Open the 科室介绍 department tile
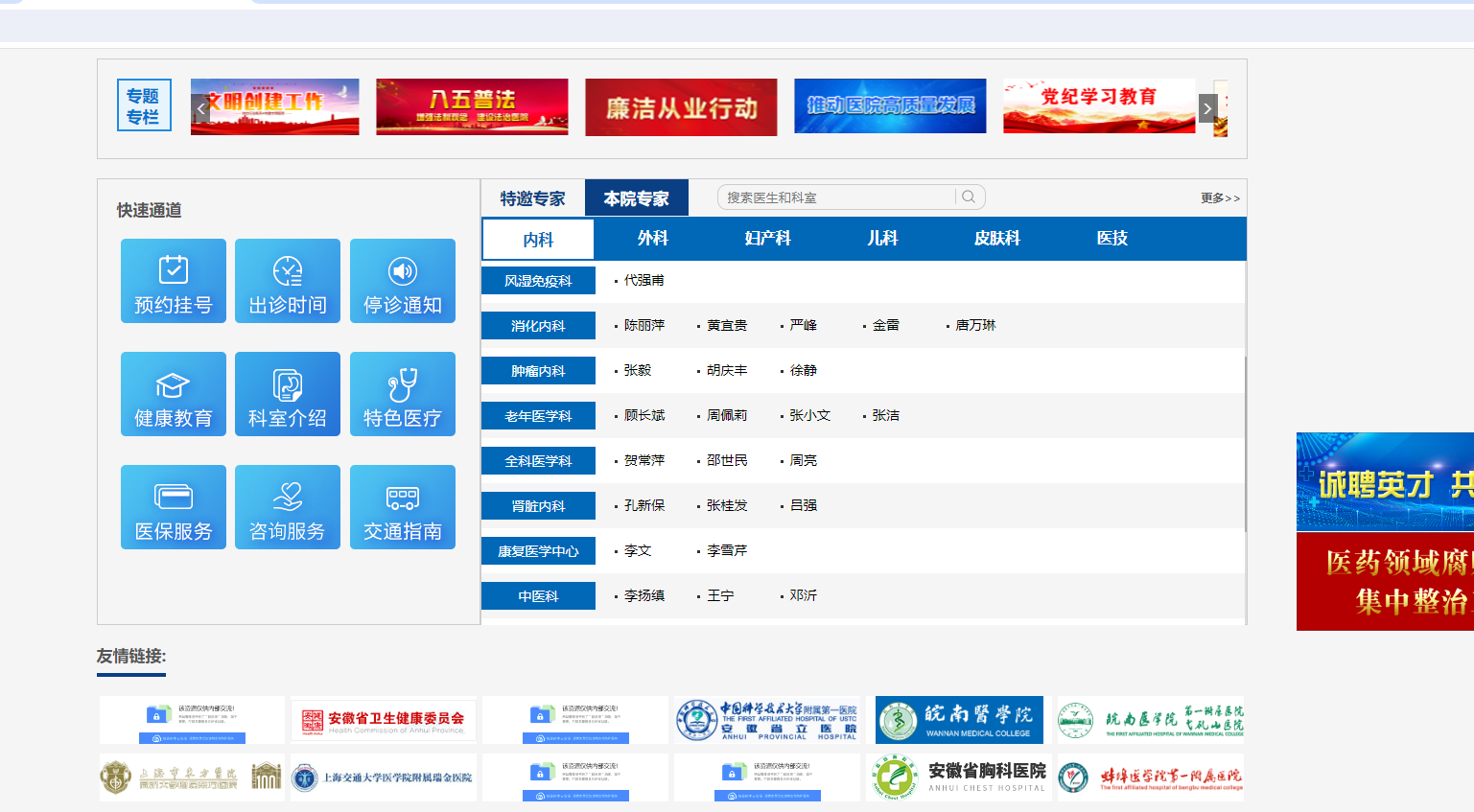This screenshot has height=812, width=1474. pos(288,394)
